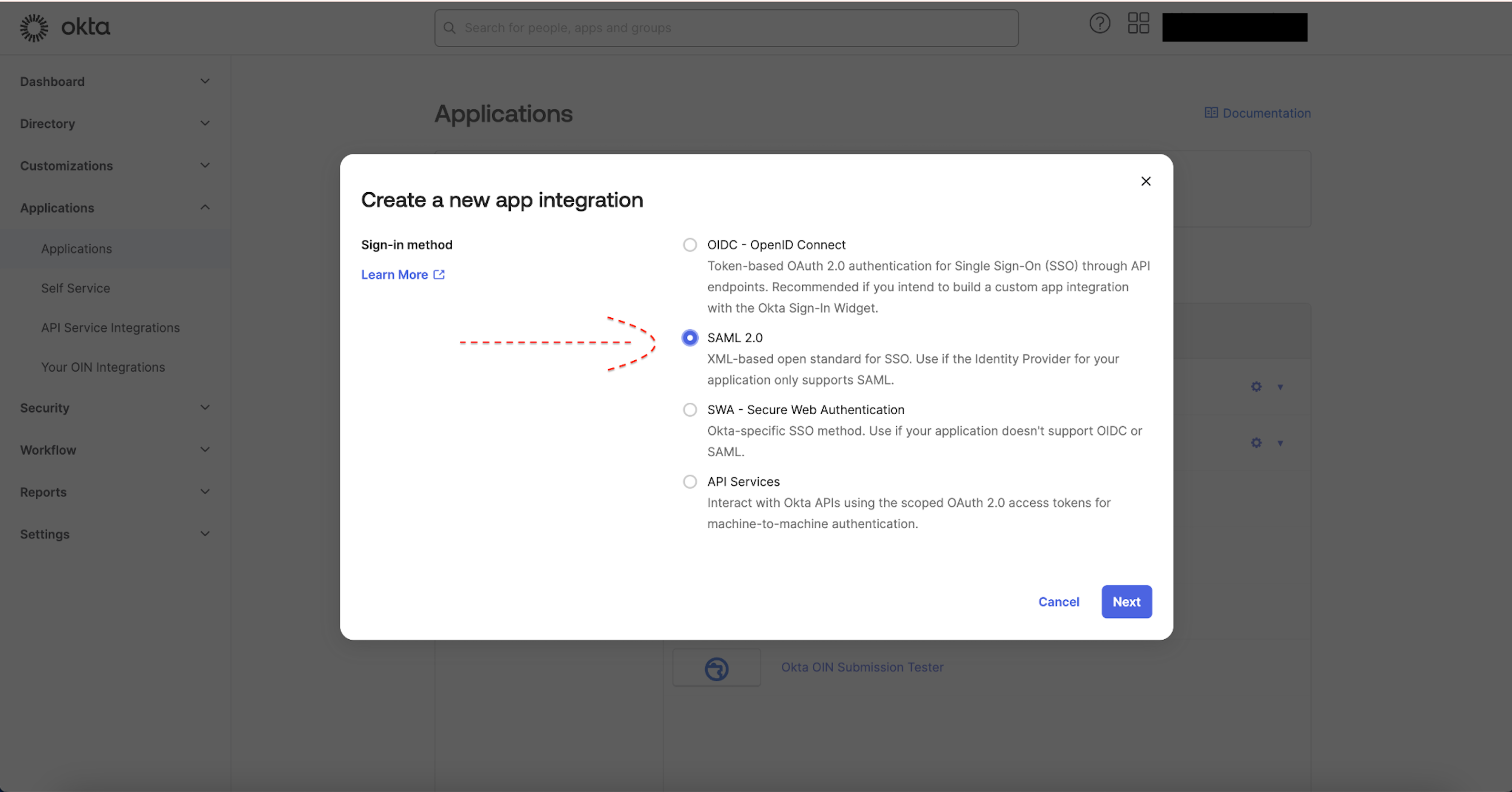Select the SAML 2.0 radio button
This screenshot has width=1512, height=792.
[690, 338]
